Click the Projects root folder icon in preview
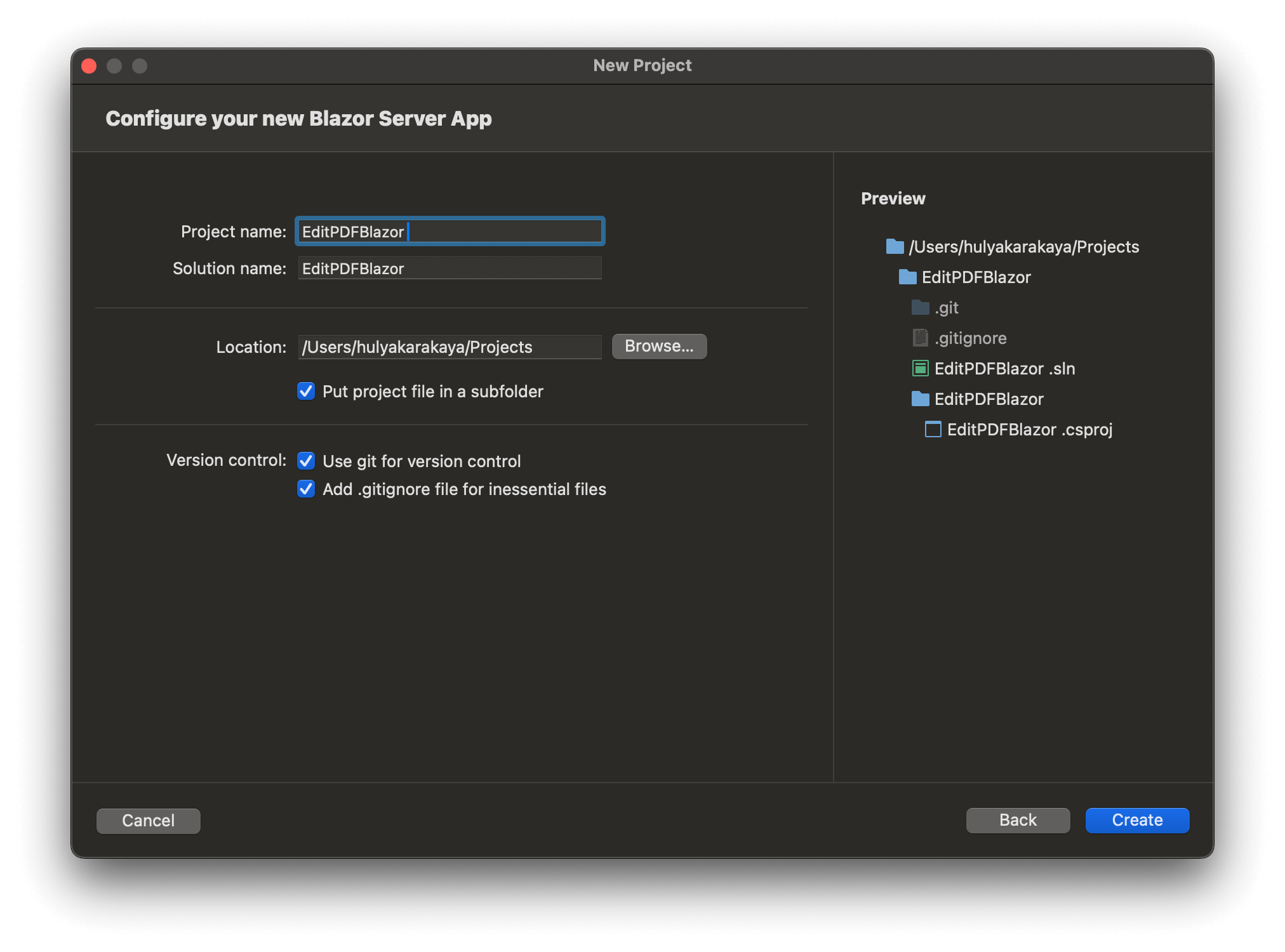Viewport: 1285px width, 952px height. 895,246
